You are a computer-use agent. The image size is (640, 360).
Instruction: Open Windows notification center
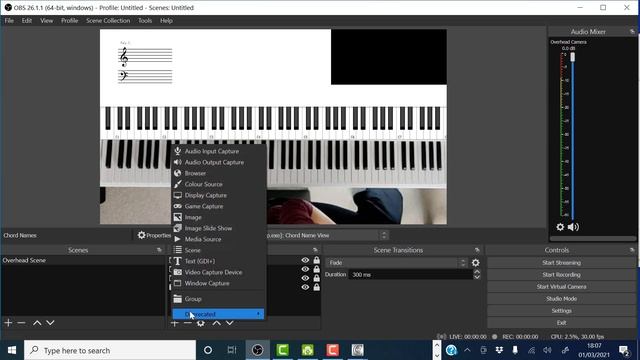pyautogui.click(x=624, y=350)
